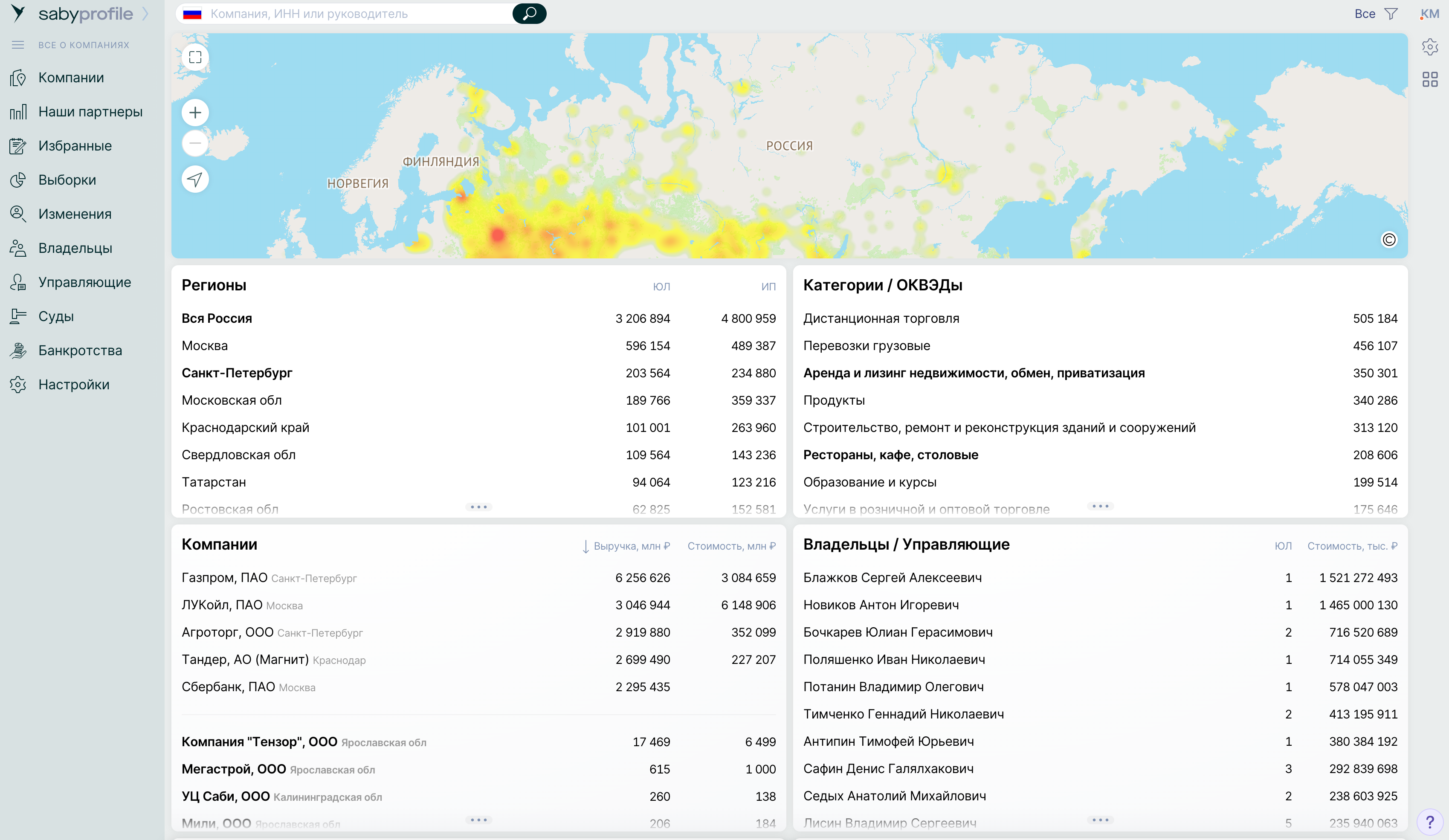Viewport: 1449px width, 840px height.
Task: Click the fullscreen map icon
Action: pos(195,58)
